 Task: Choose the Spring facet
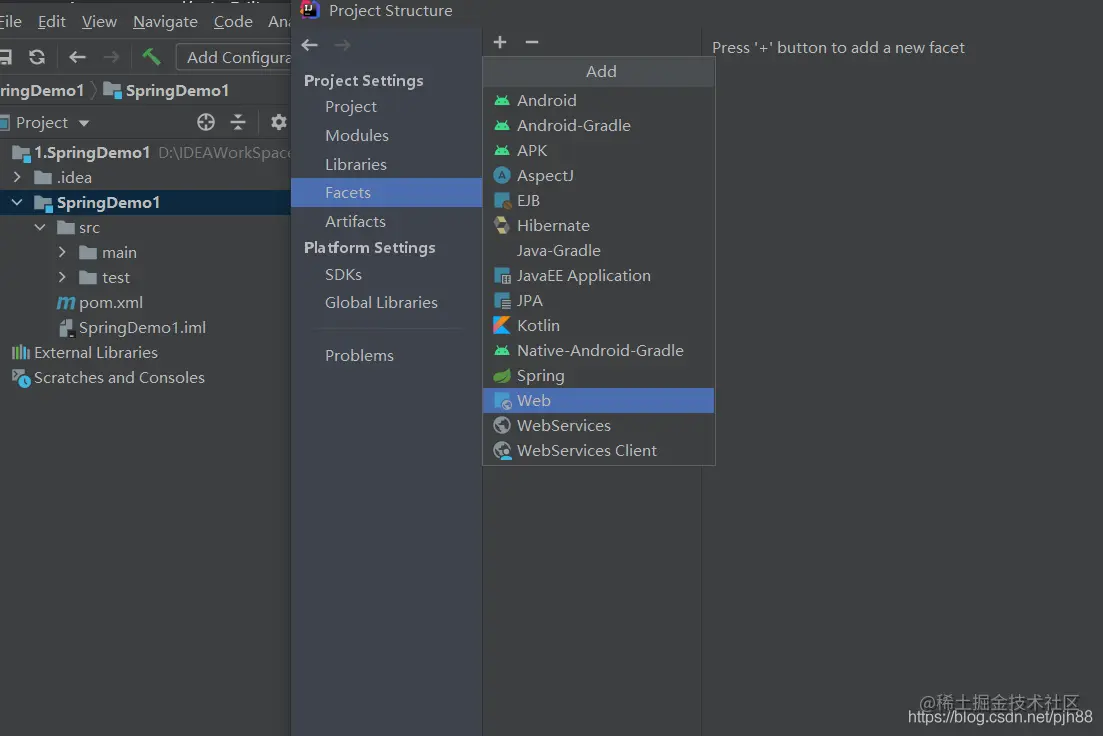[599, 376]
